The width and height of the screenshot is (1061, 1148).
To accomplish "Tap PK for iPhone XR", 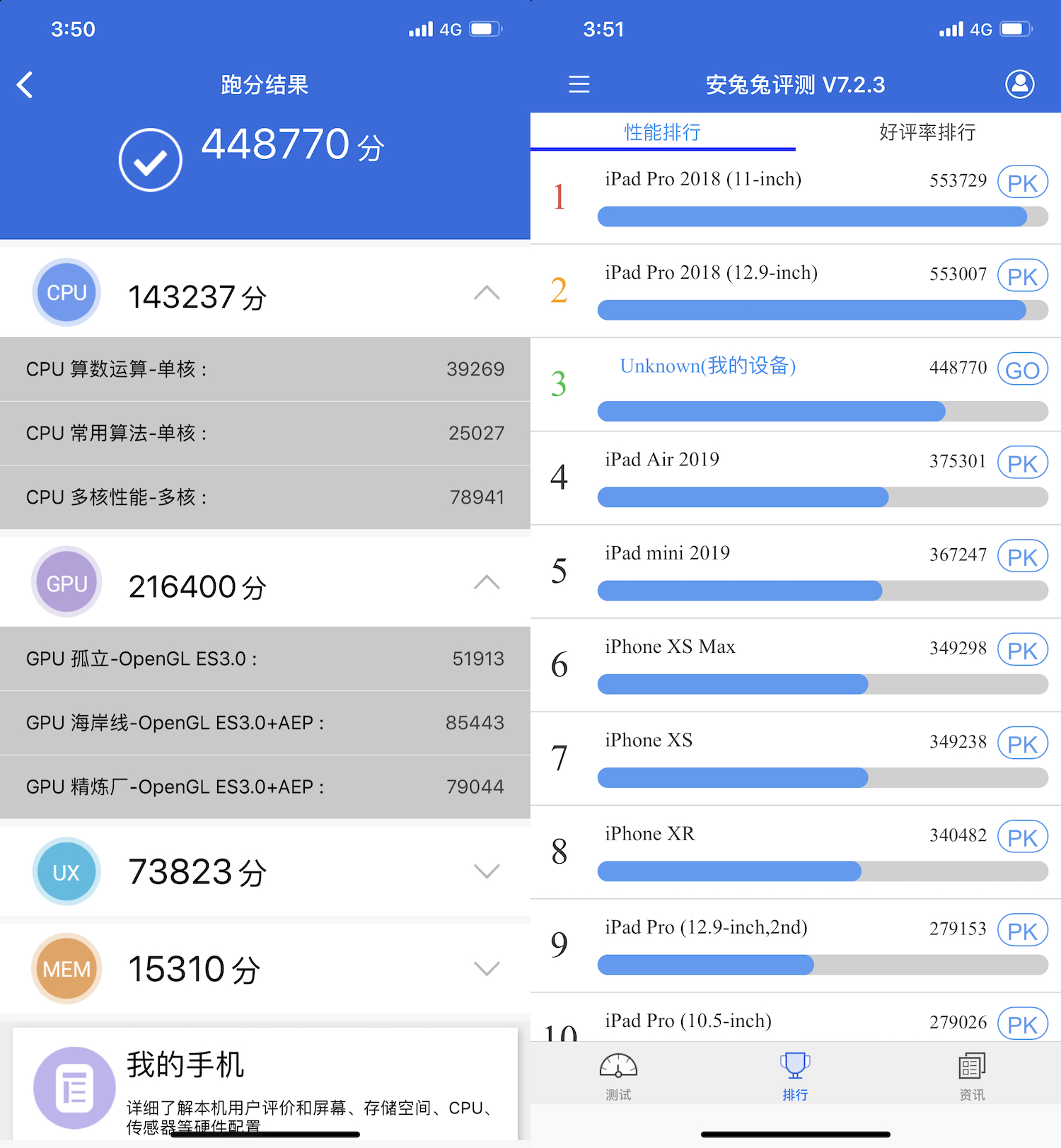I will 1022,837.
